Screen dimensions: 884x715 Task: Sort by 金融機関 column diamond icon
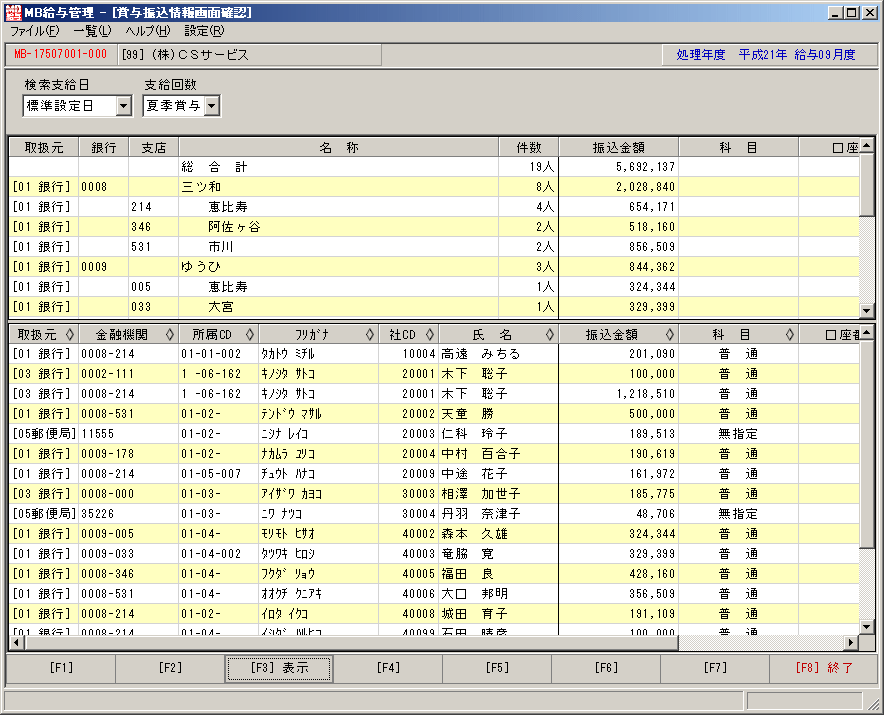[x=170, y=334]
